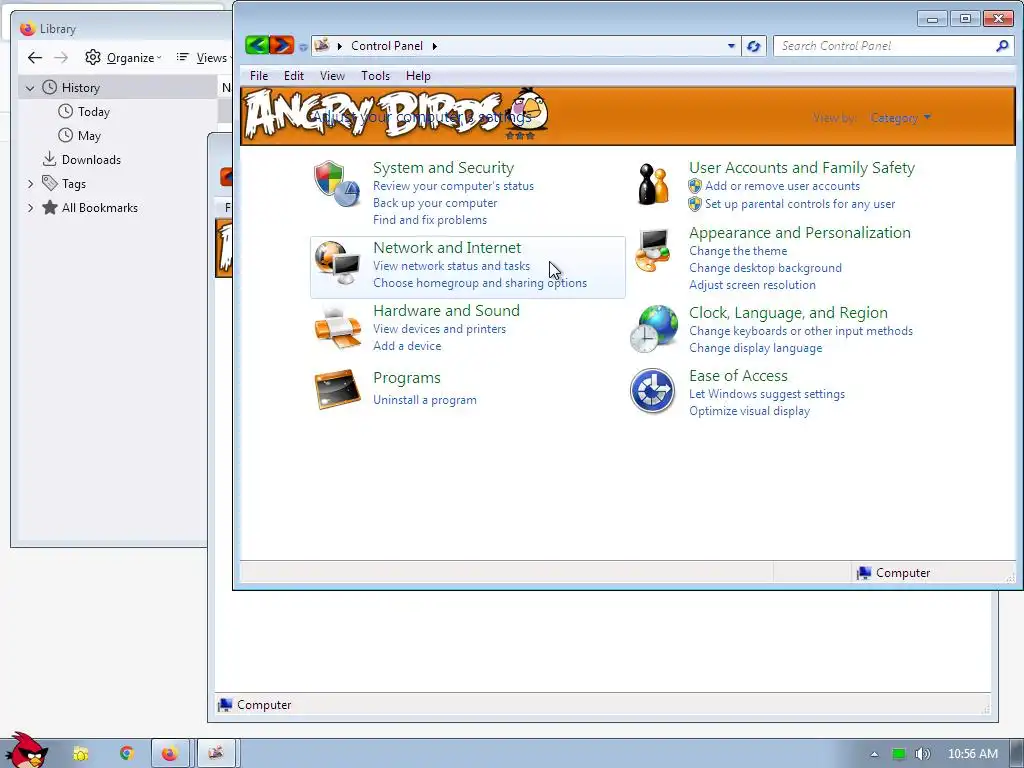The image size is (1024, 768).
Task: Open the View menu
Action: (332, 76)
